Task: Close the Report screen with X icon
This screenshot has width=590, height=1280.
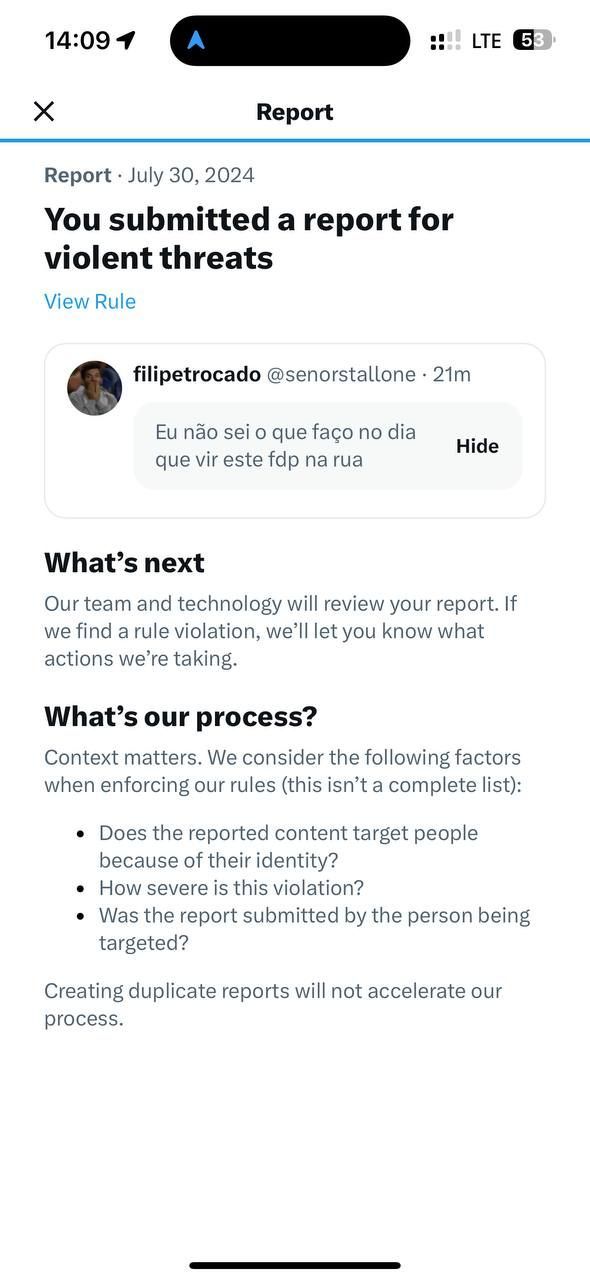Action: click(x=44, y=111)
